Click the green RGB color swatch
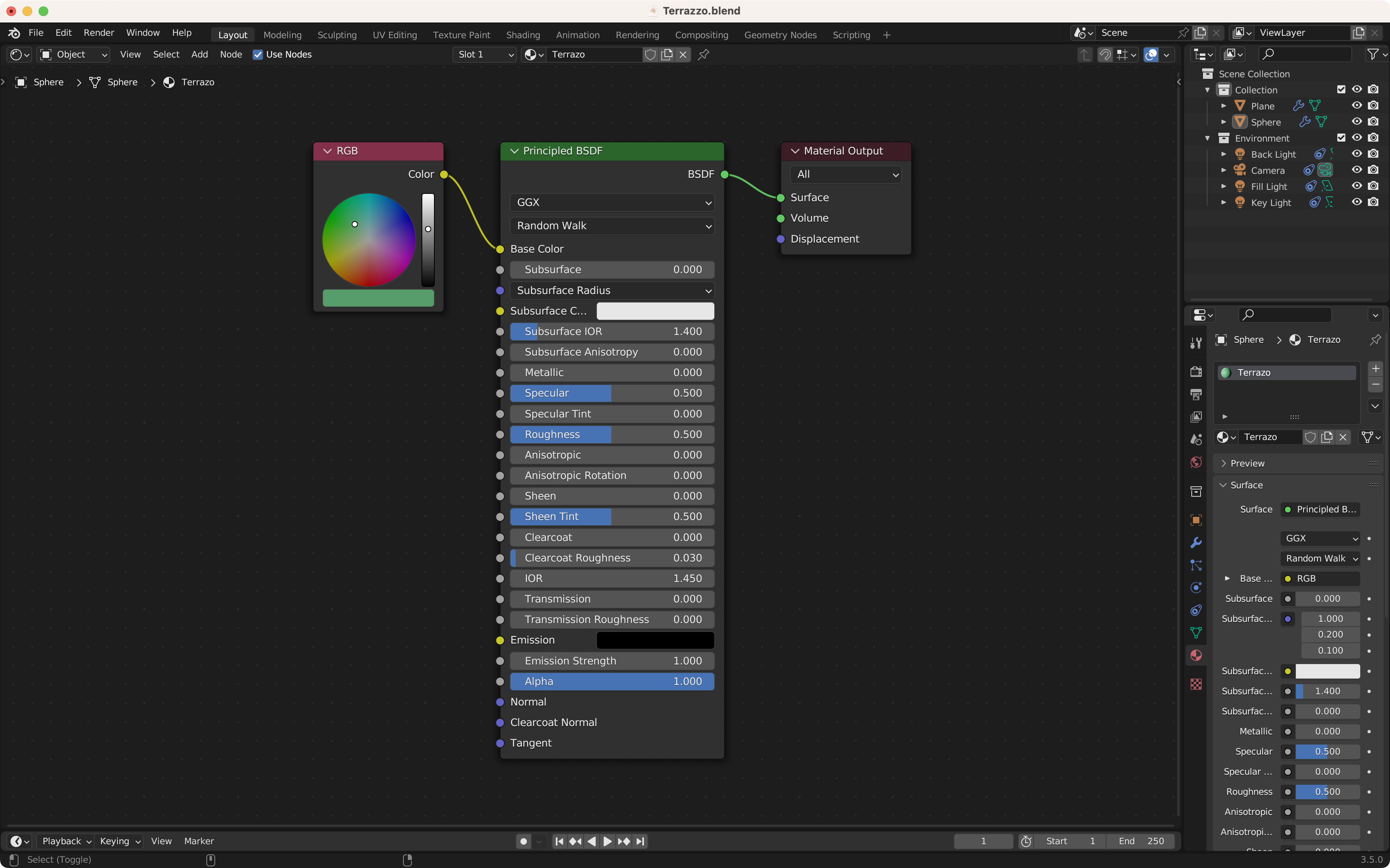1390x868 pixels. 378,298
